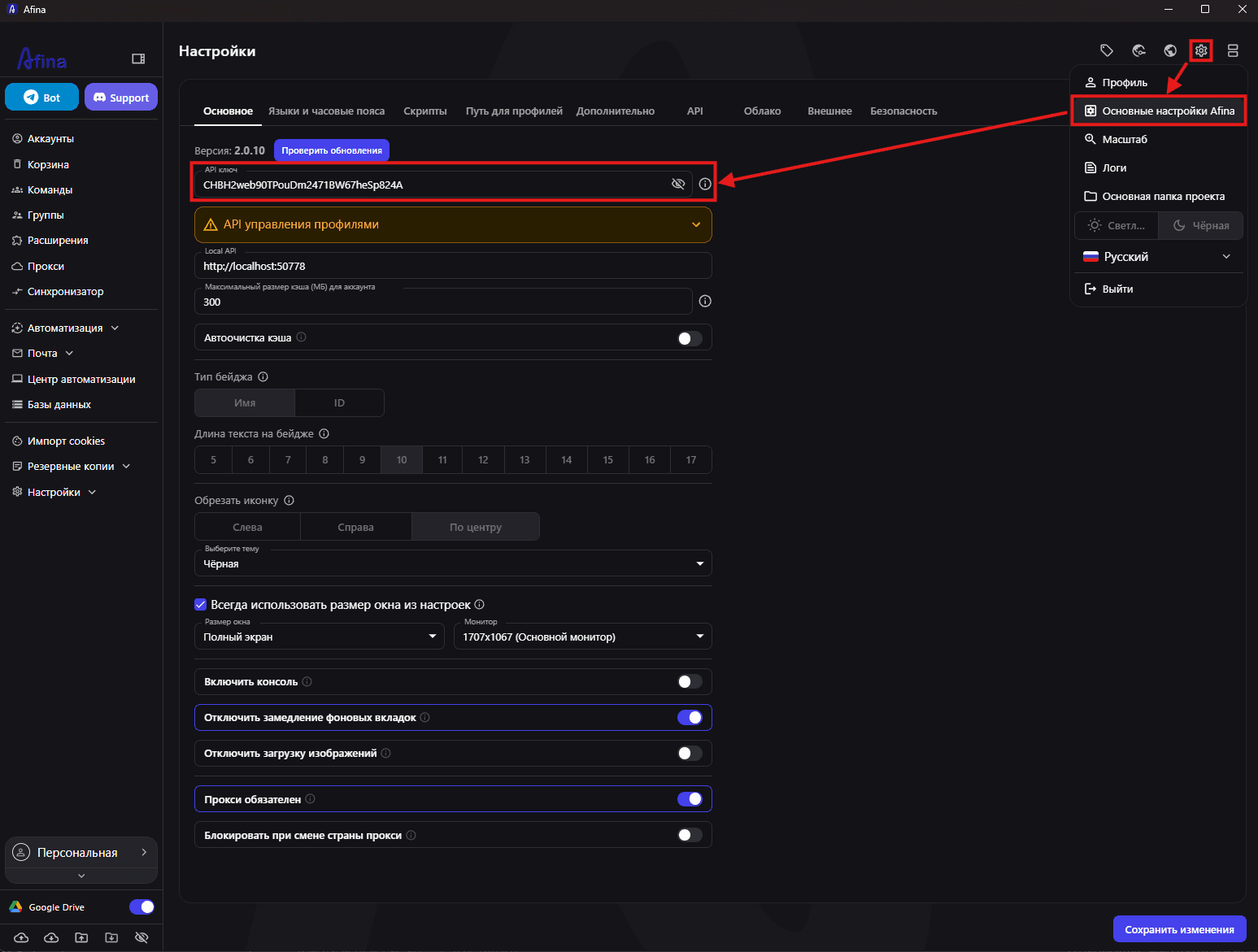Uncheck Всегда использовать размер окна из настроек

coord(200,604)
